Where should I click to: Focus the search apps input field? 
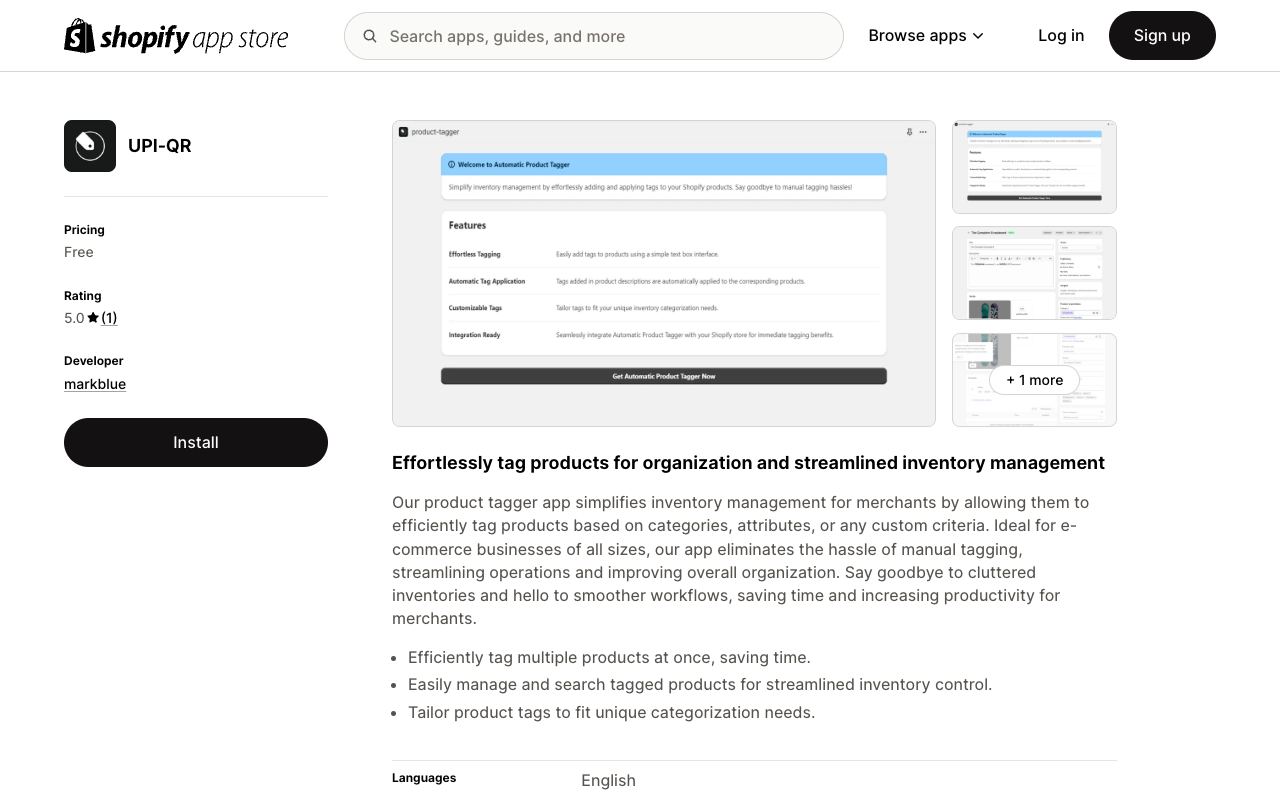tap(594, 36)
